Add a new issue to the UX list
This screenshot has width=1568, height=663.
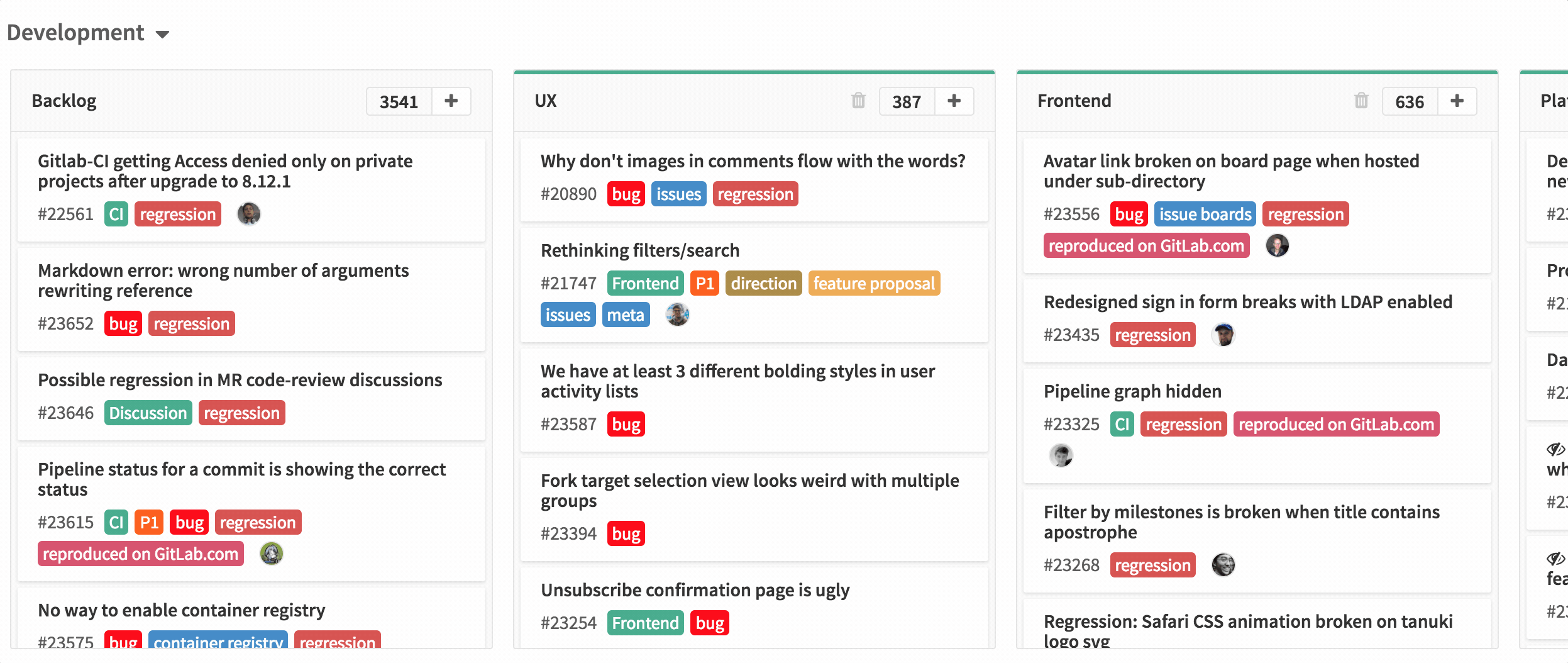(954, 101)
